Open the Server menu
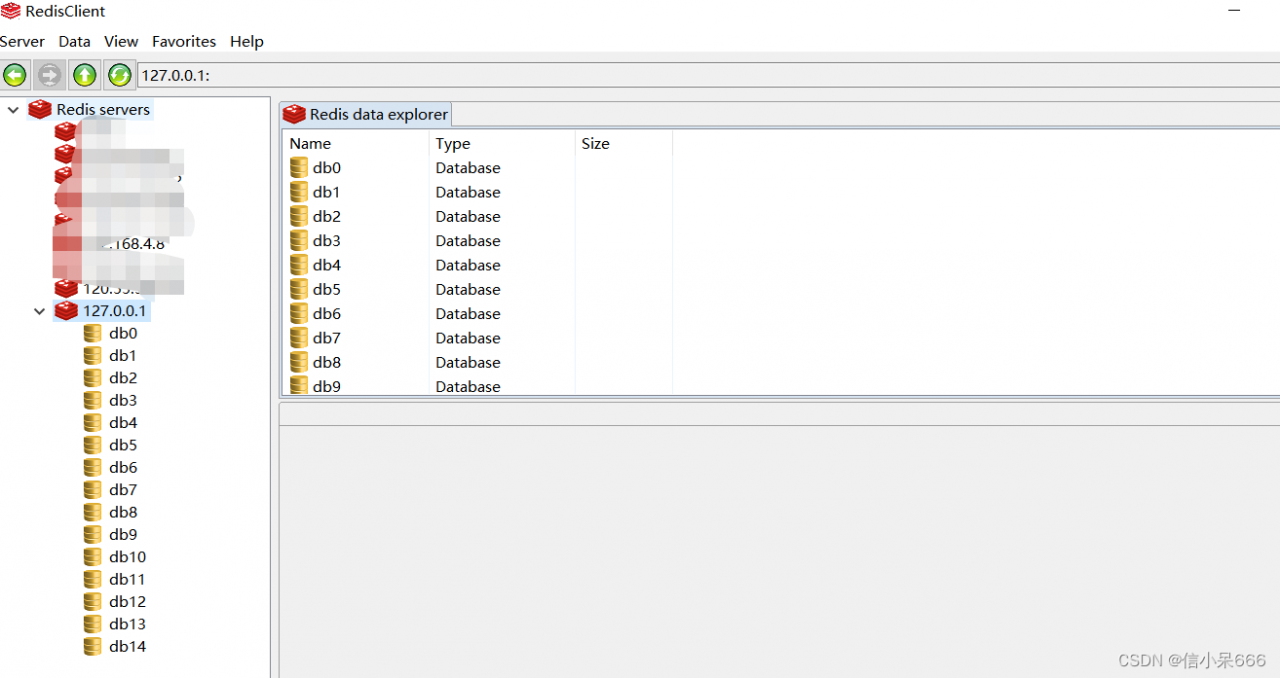Viewport: 1280px width, 678px height. pos(22,42)
